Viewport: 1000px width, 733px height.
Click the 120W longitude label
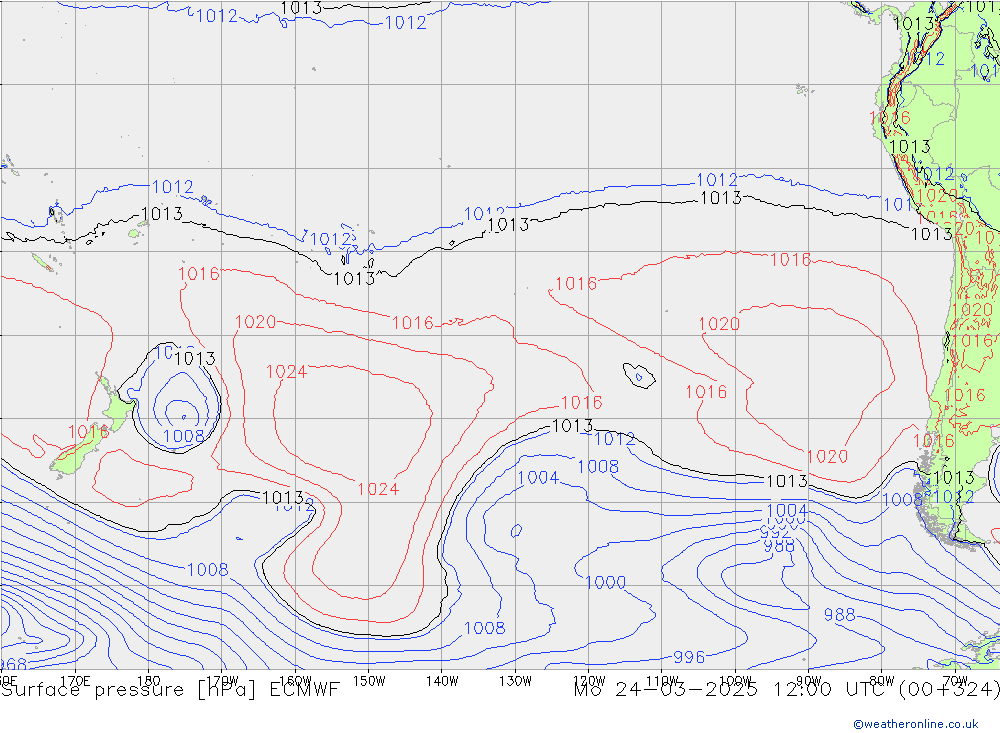(589, 681)
